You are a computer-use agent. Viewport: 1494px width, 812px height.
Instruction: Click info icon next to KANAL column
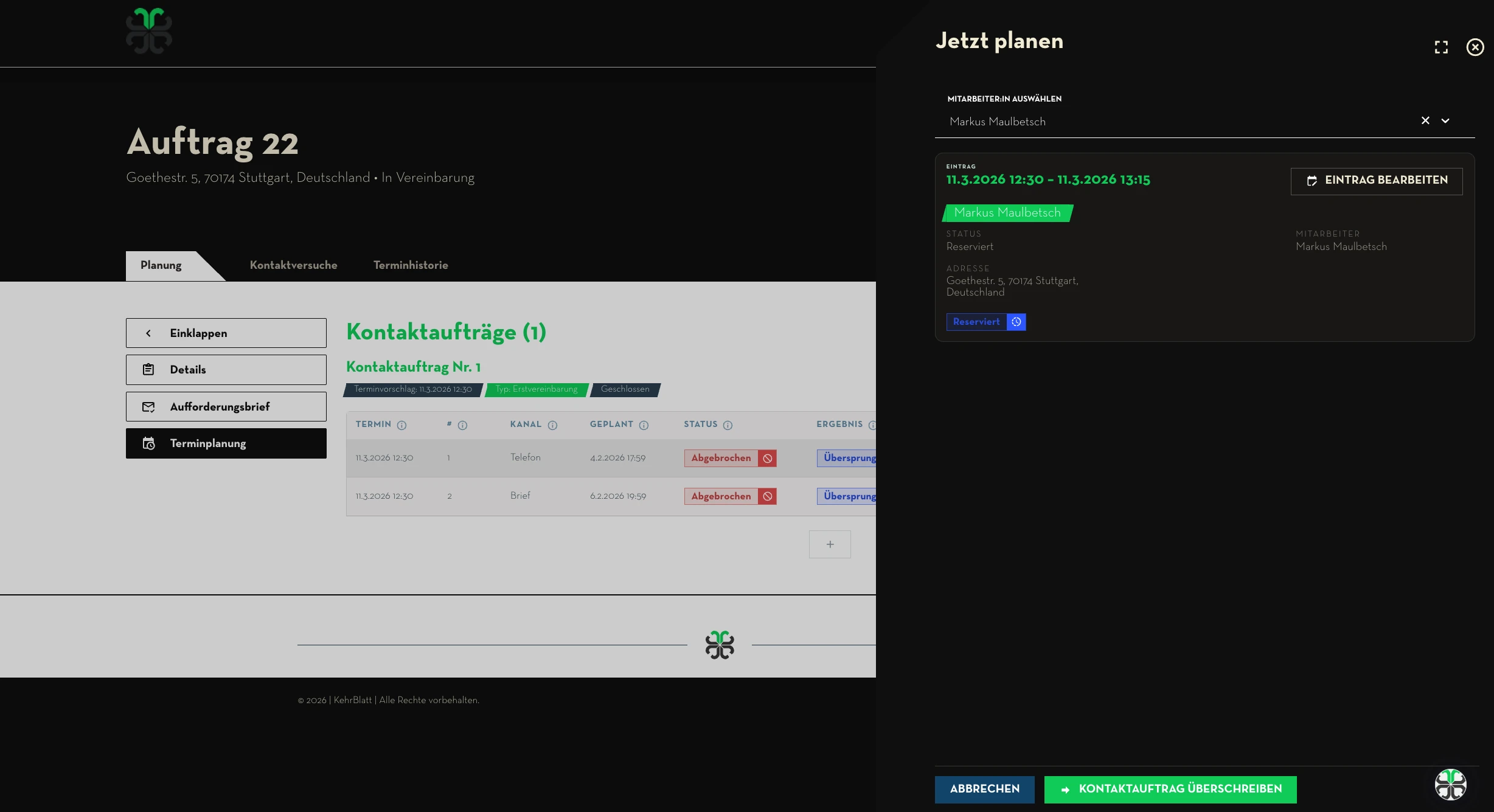pos(552,425)
